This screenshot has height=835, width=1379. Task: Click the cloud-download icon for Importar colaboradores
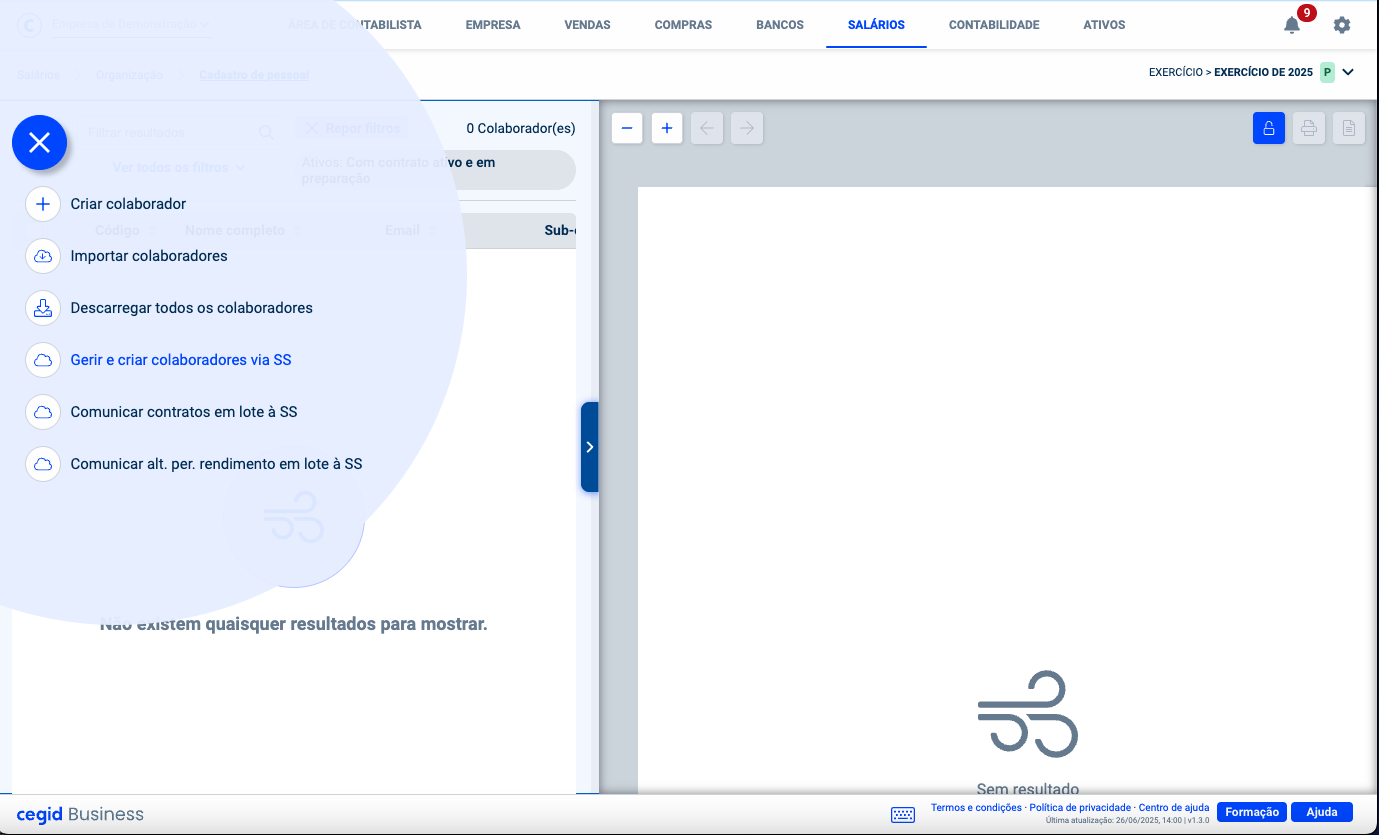[43, 256]
